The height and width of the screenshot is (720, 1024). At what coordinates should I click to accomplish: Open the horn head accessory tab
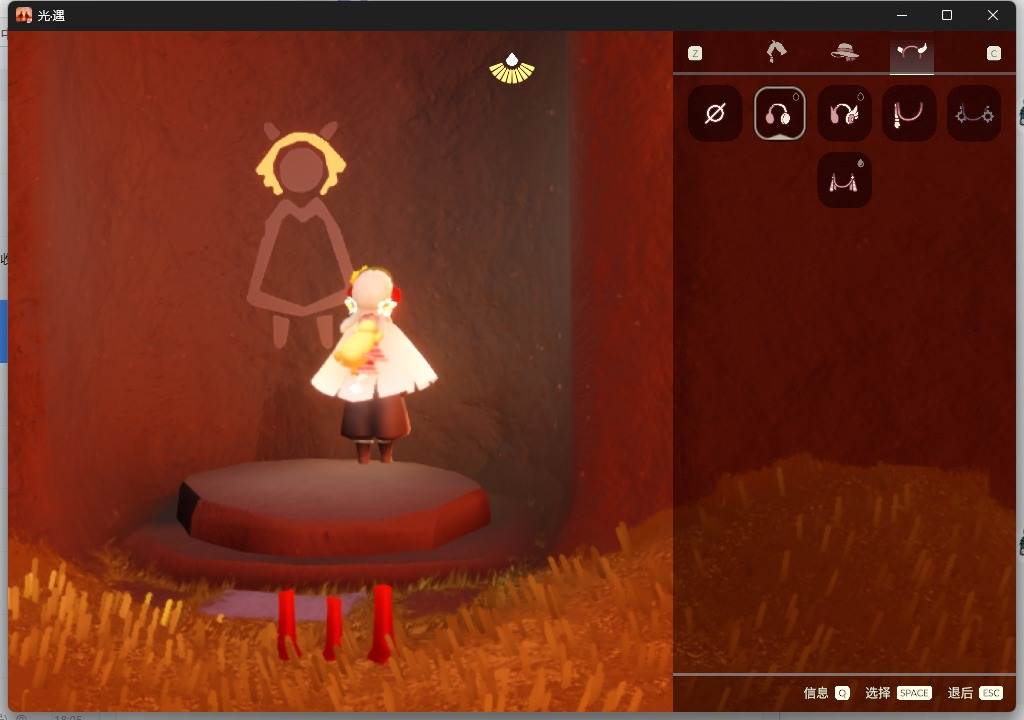point(912,52)
